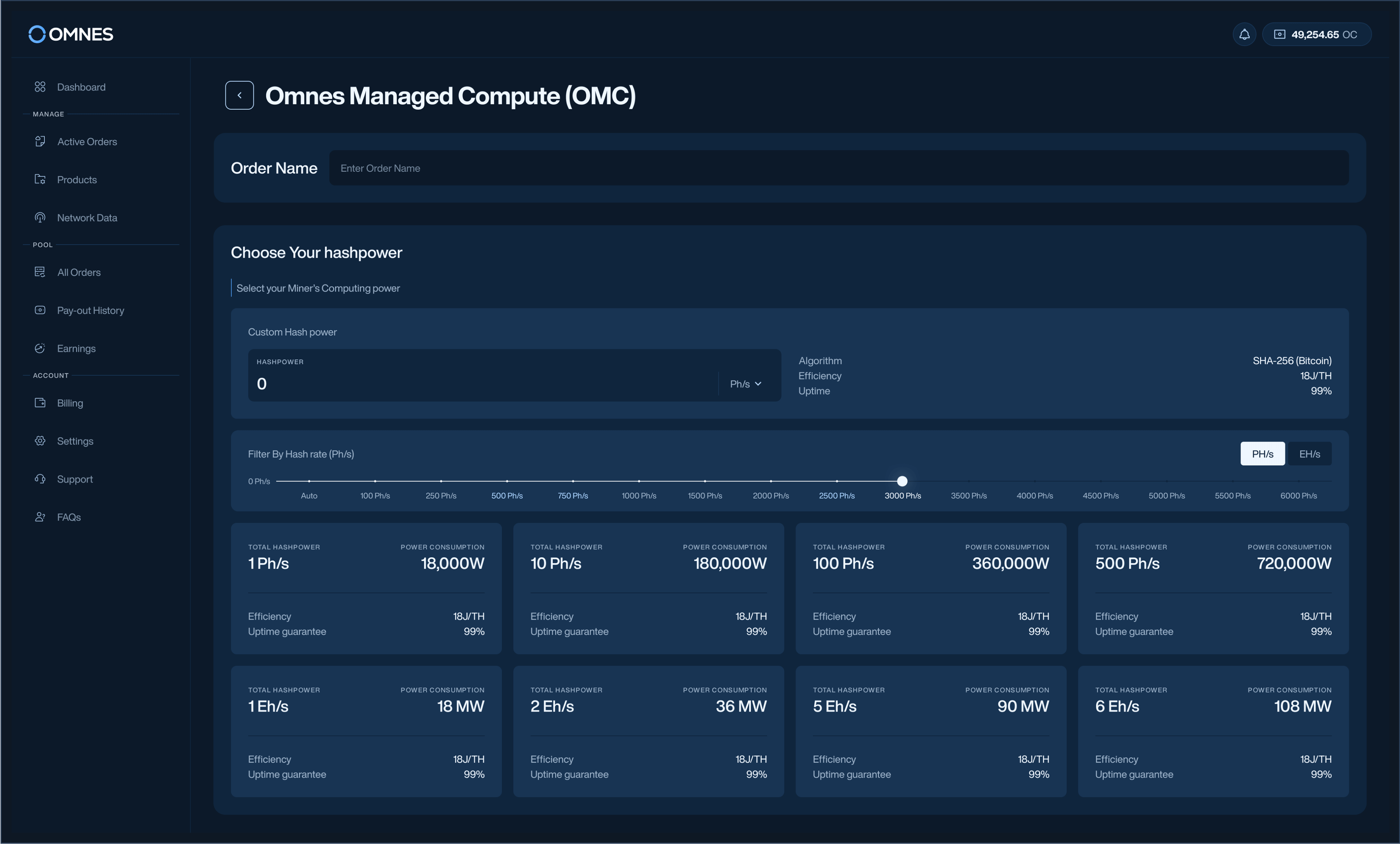Set slider to 1500 Ph/s
Viewport: 1400px width, 844px height.
point(704,496)
